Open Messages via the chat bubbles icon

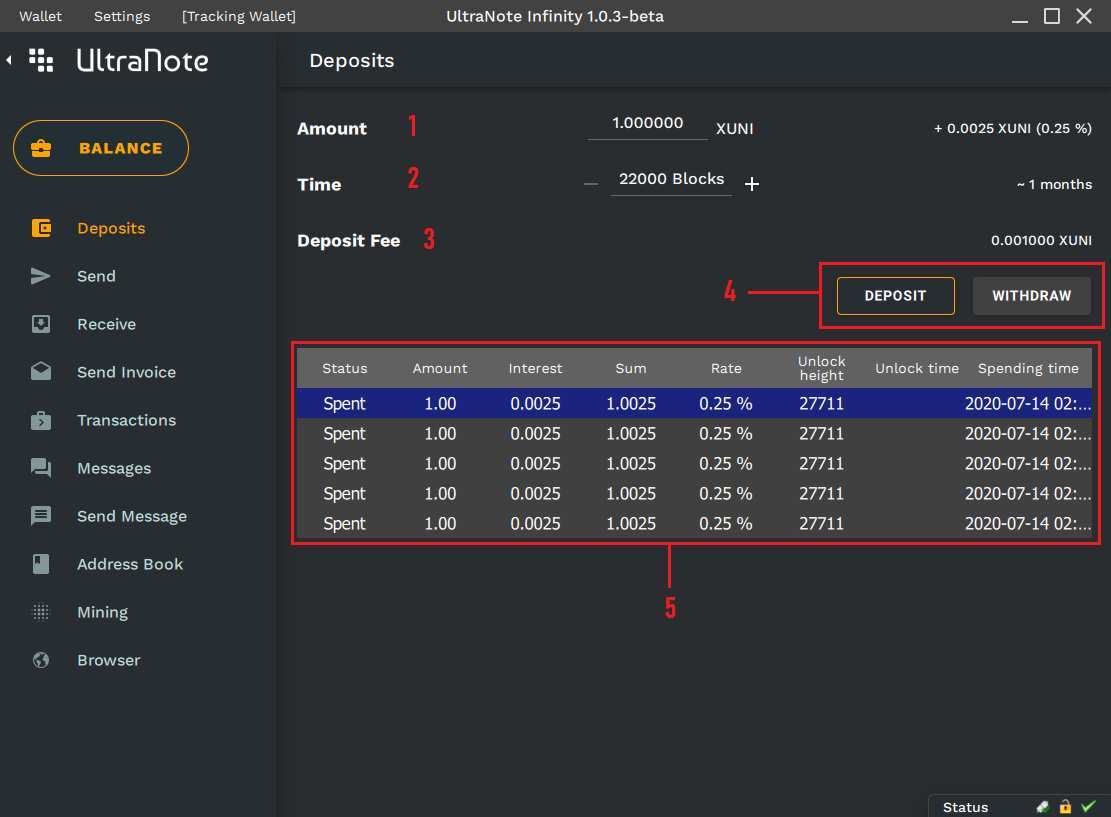pos(41,468)
